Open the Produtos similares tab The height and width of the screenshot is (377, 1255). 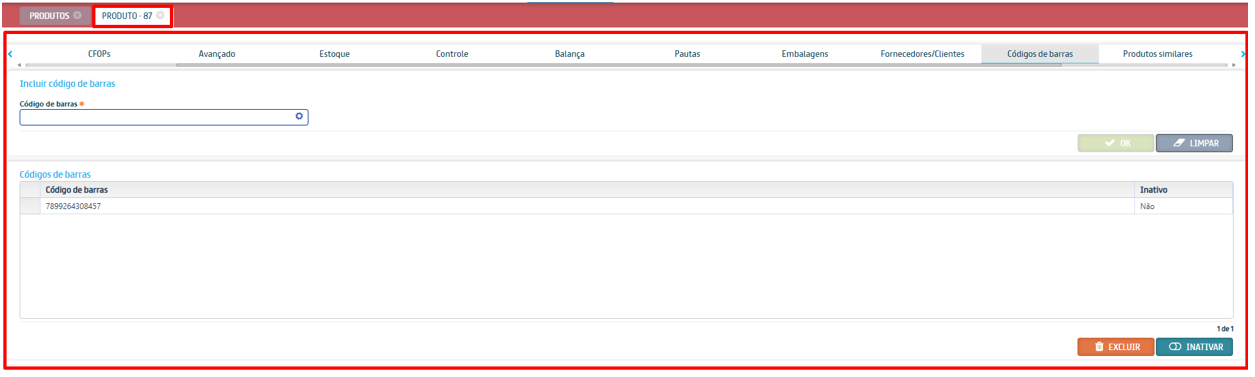[1157, 54]
